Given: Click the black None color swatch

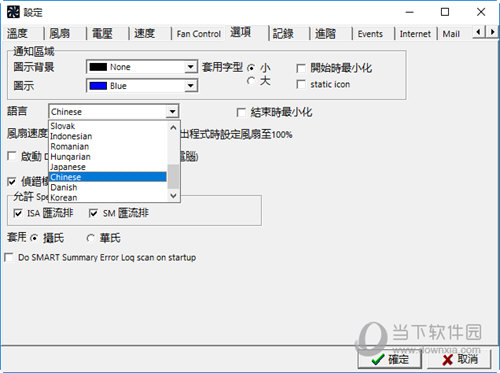Looking at the screenshot, I should coord(98,67).
